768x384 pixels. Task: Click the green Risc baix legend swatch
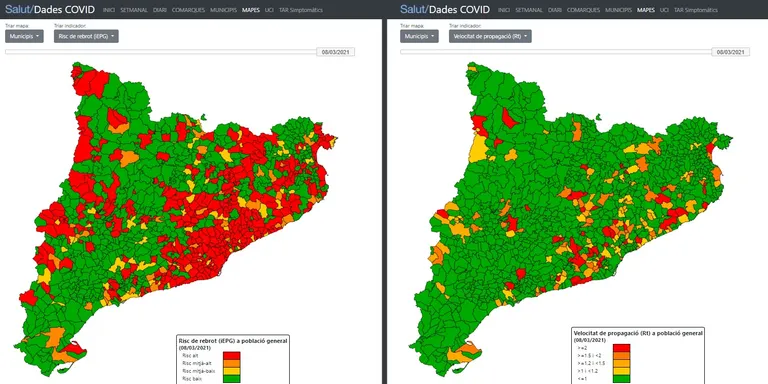point(232,379)
